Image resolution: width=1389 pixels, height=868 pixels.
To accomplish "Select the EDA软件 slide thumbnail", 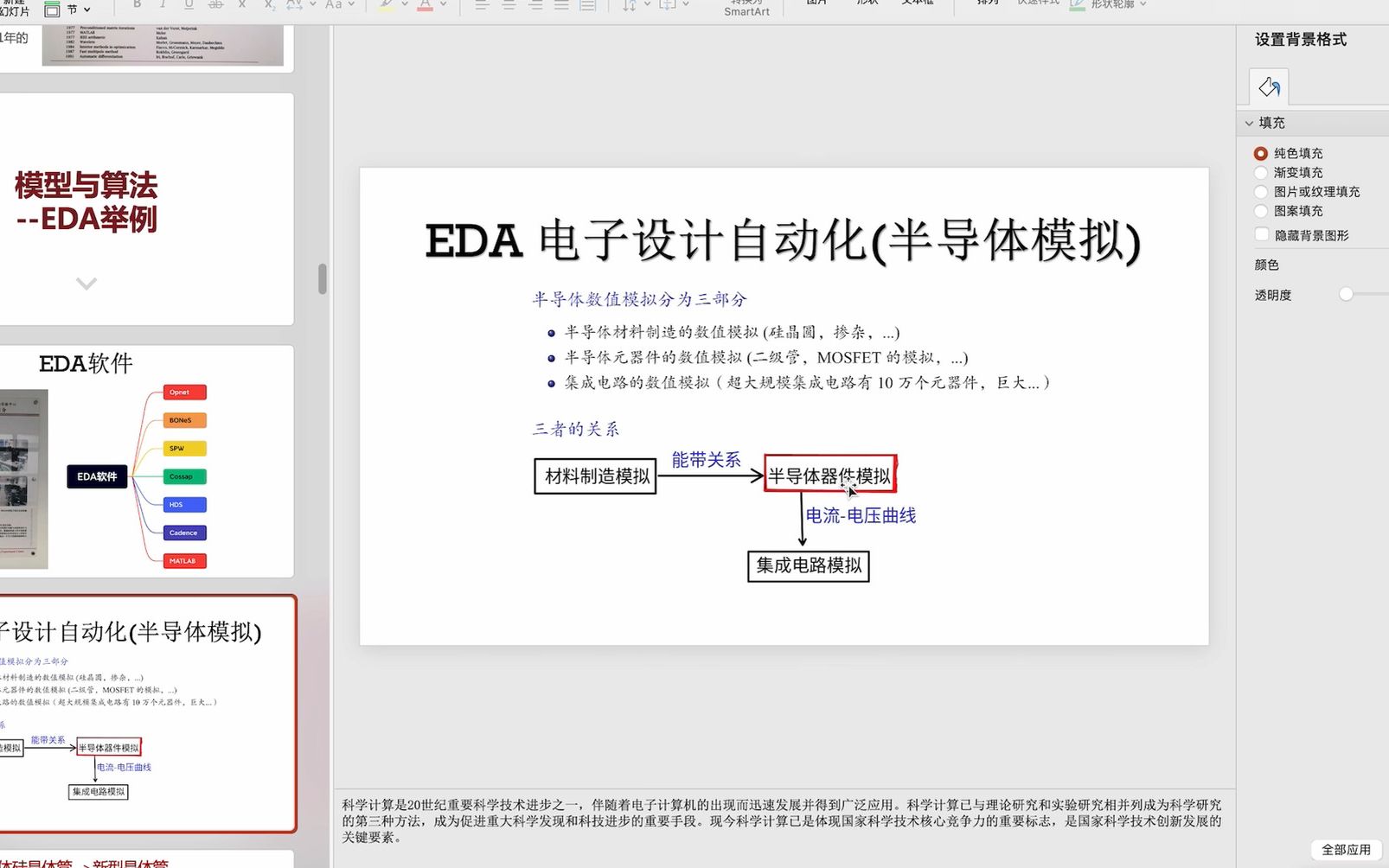I will coord(146,461).
